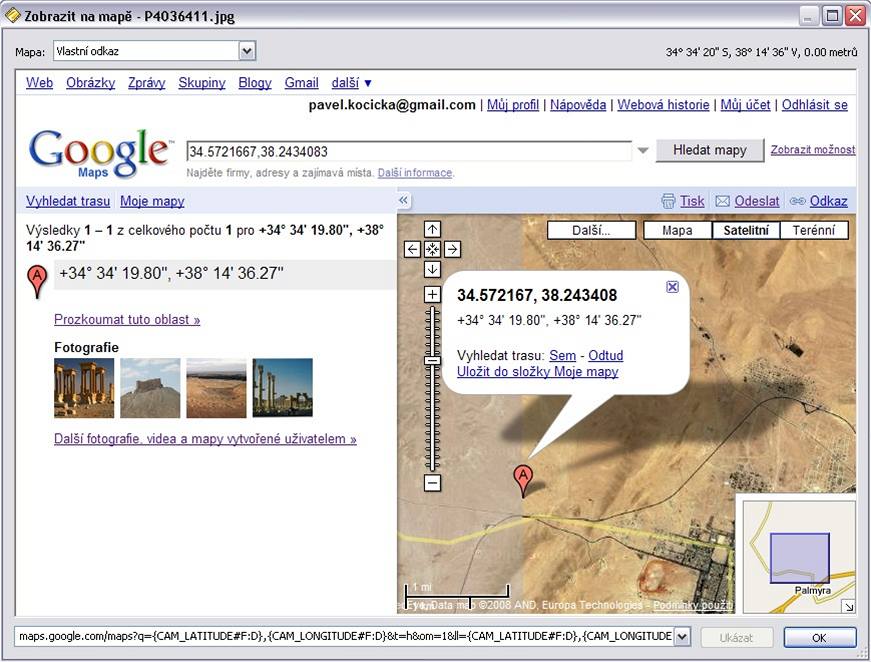This screenshot has height=662, width=871.
Task: Open the Obrázky link in top navigation
Action: click(90, 83)
